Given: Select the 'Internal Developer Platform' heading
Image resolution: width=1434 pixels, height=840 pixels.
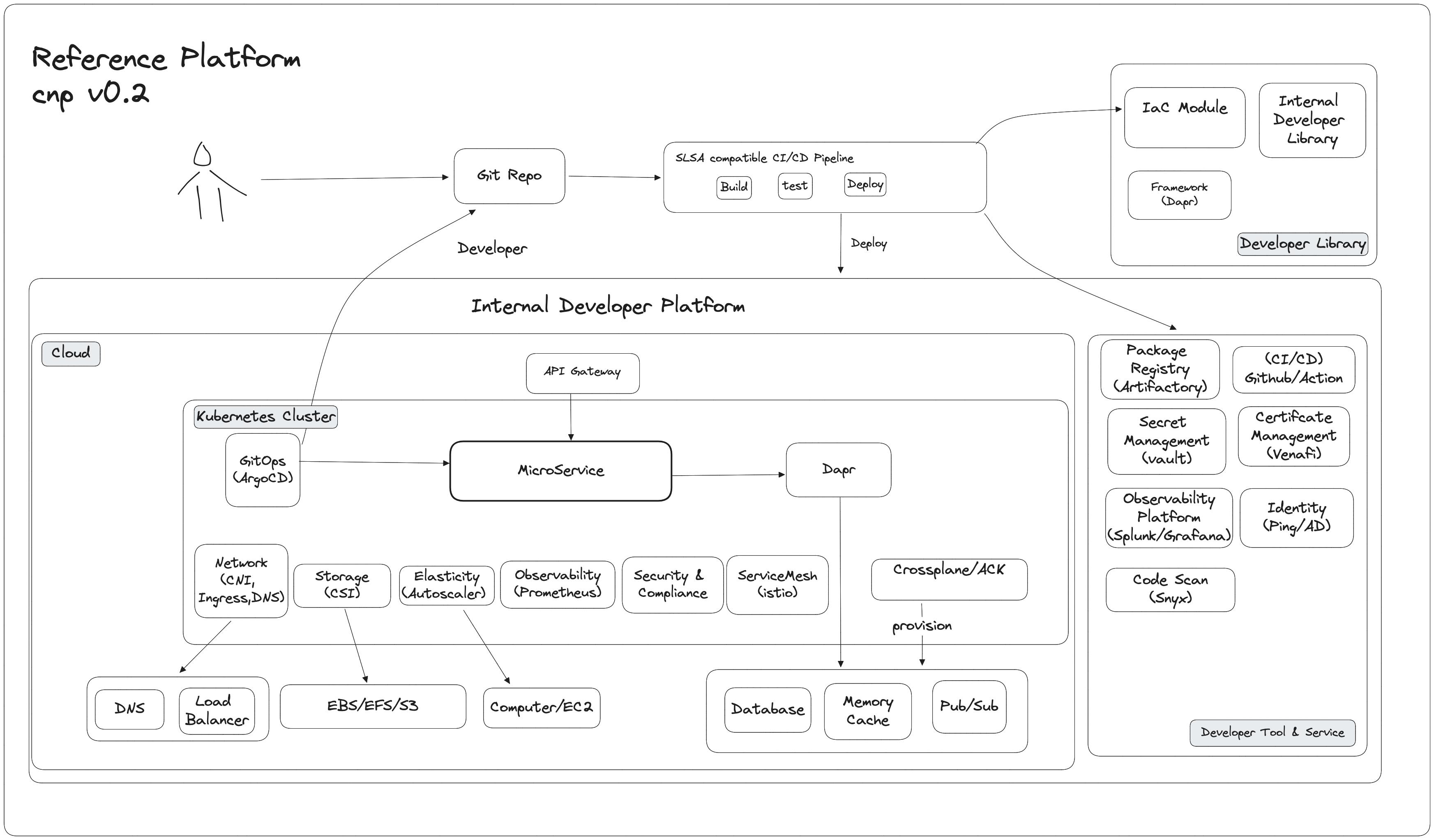Looking at the screenshot, I should click(x=608, y=306).
